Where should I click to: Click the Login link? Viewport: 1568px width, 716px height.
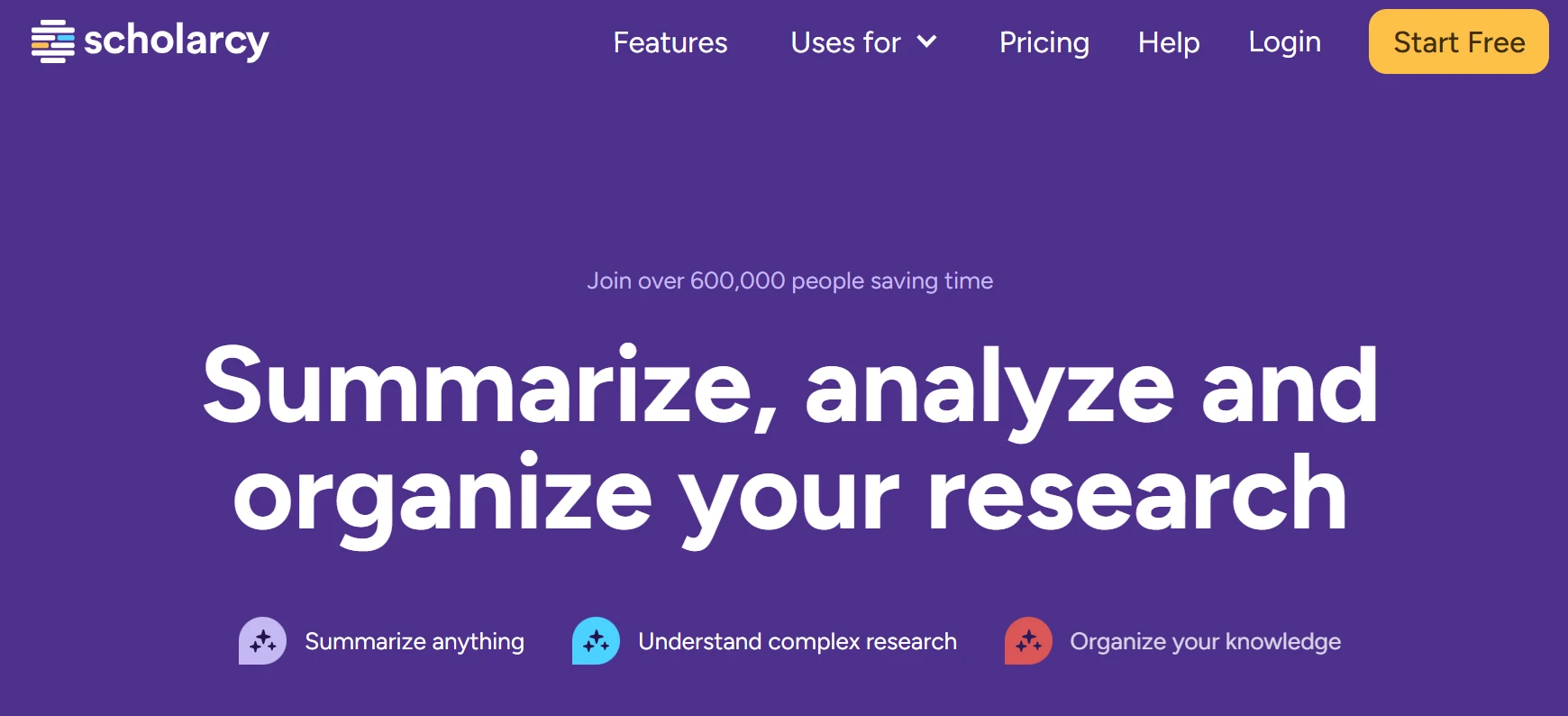(x=1284, y=41)
